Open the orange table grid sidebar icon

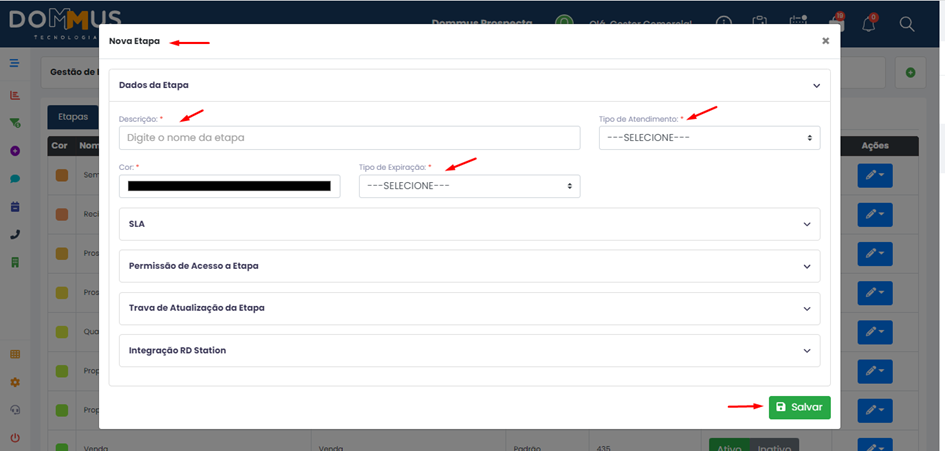pos(15,355)
